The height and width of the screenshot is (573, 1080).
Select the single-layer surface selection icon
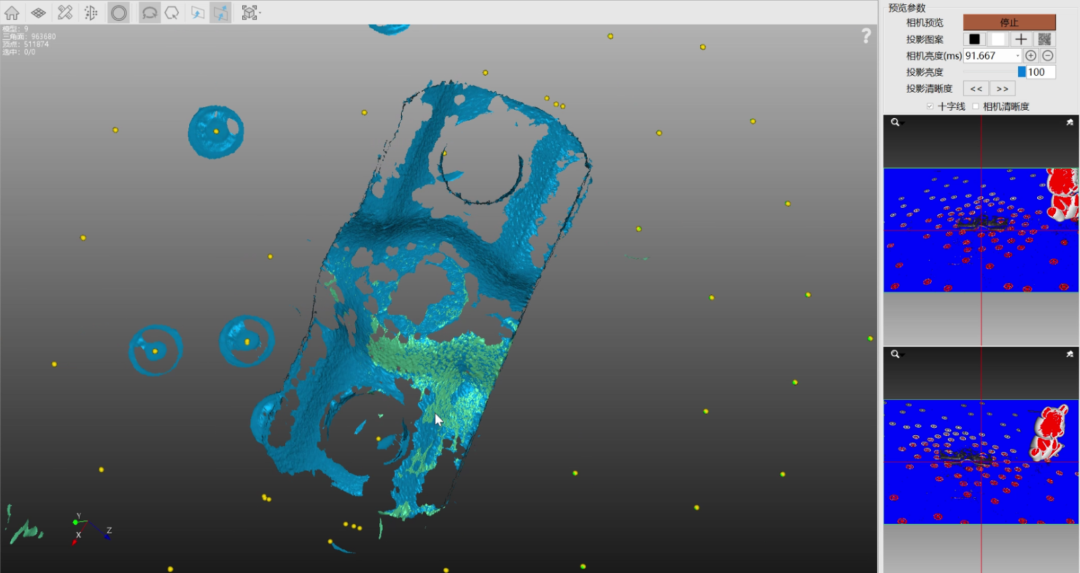pos(198,12)
